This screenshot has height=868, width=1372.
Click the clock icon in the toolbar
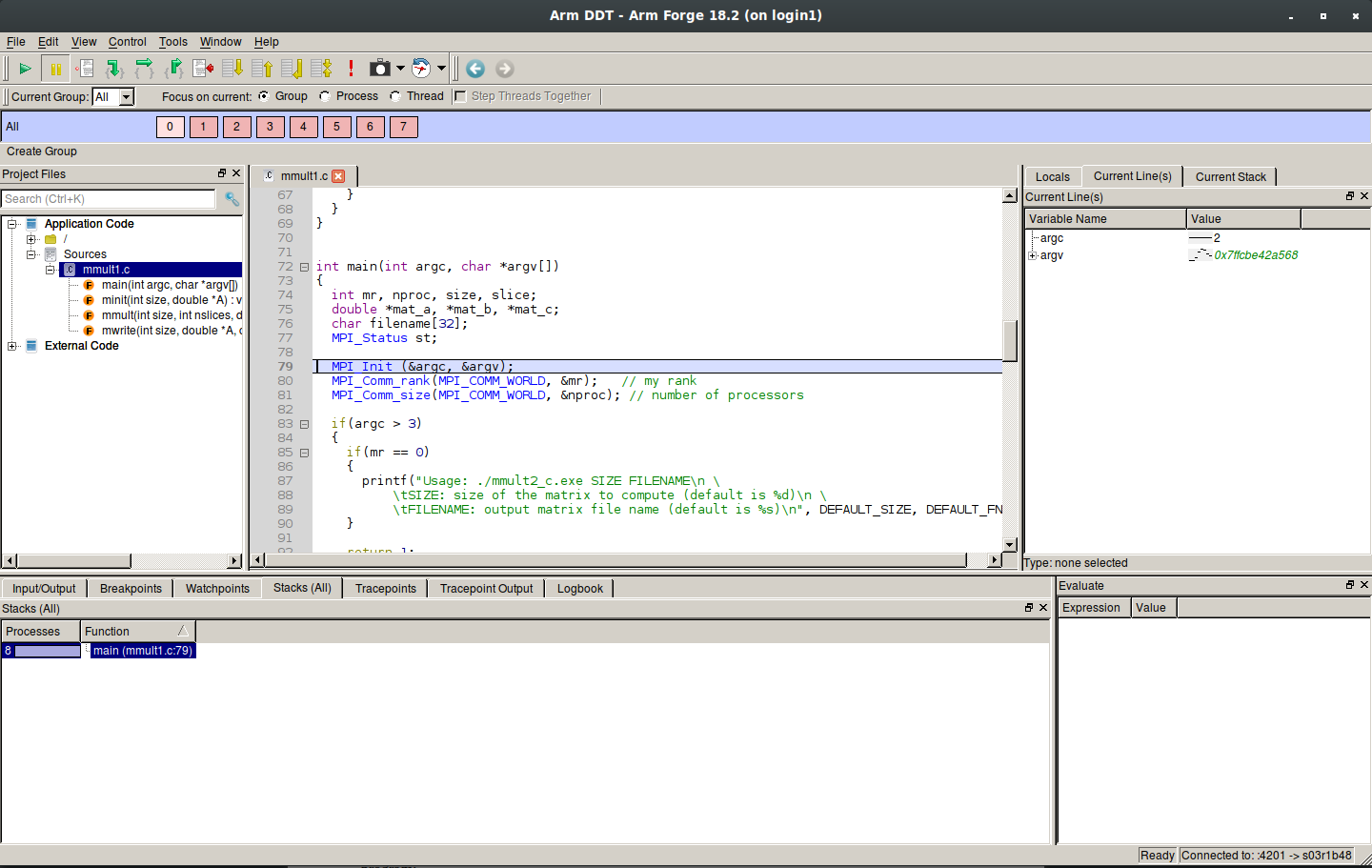pos(421,69)
